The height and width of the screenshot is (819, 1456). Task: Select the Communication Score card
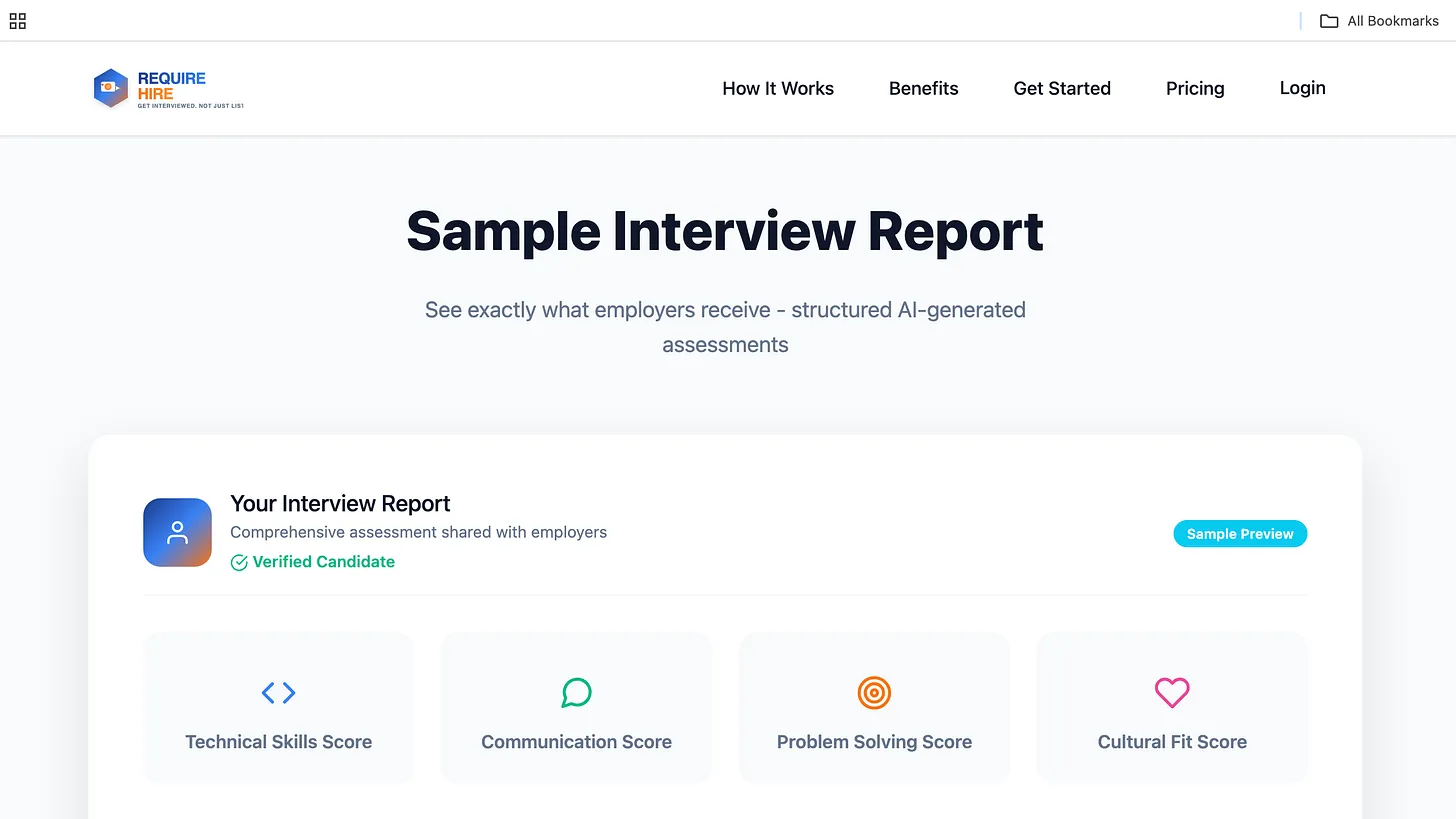576,706
